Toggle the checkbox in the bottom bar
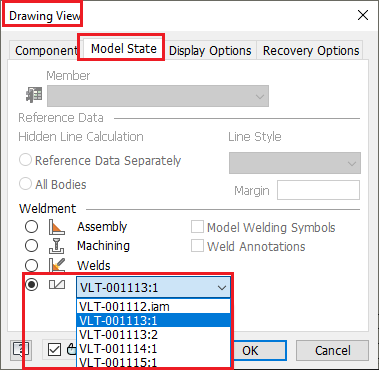 pos(54,350)
